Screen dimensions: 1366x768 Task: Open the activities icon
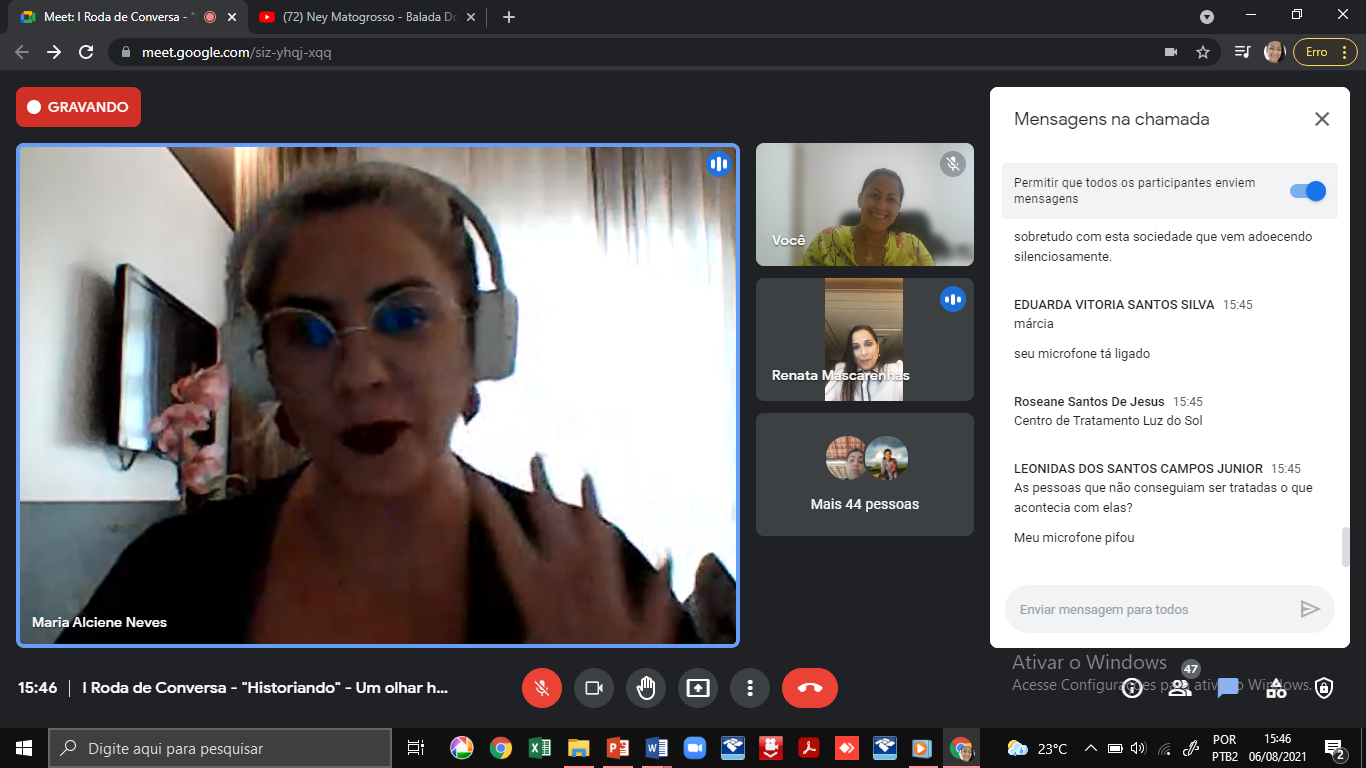pyautogui.click(x=1276, y=688)
